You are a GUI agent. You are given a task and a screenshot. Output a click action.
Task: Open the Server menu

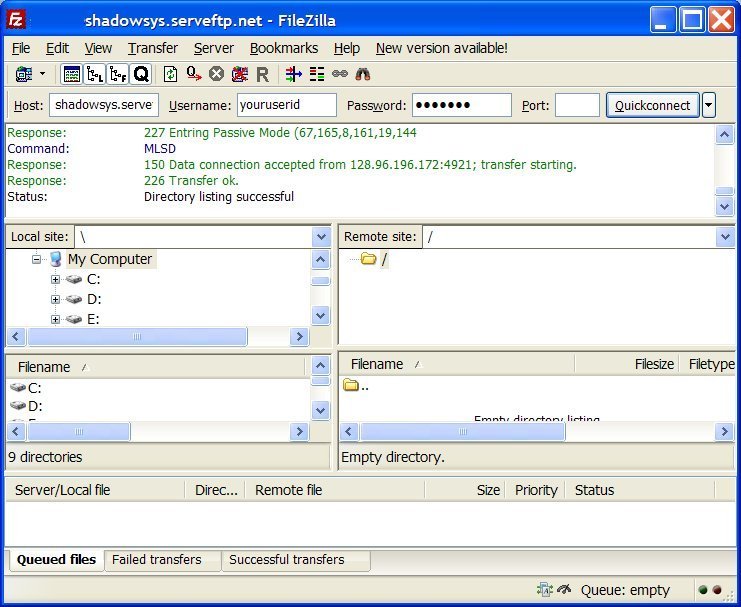click(x=214, y=48)
